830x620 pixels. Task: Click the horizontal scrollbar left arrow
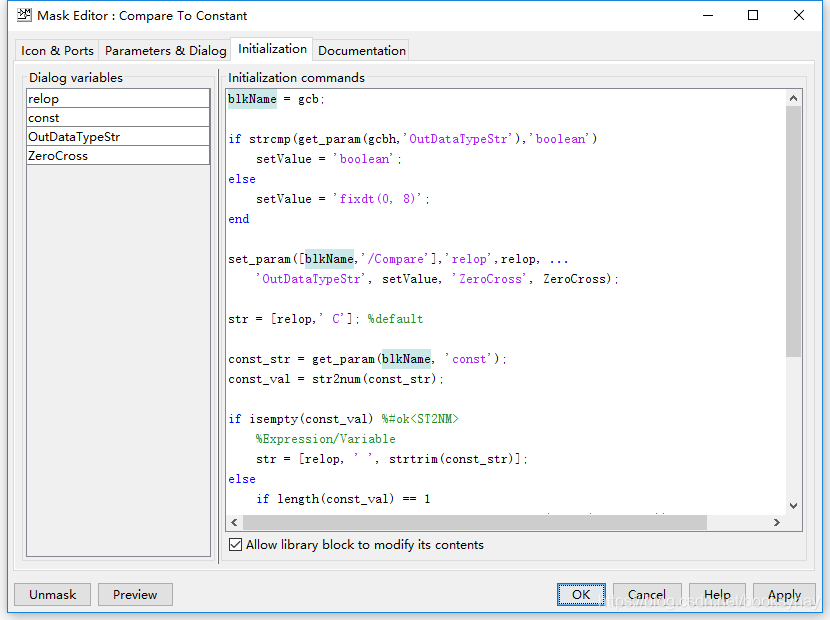pyautogui.click(x=234, y=523)
